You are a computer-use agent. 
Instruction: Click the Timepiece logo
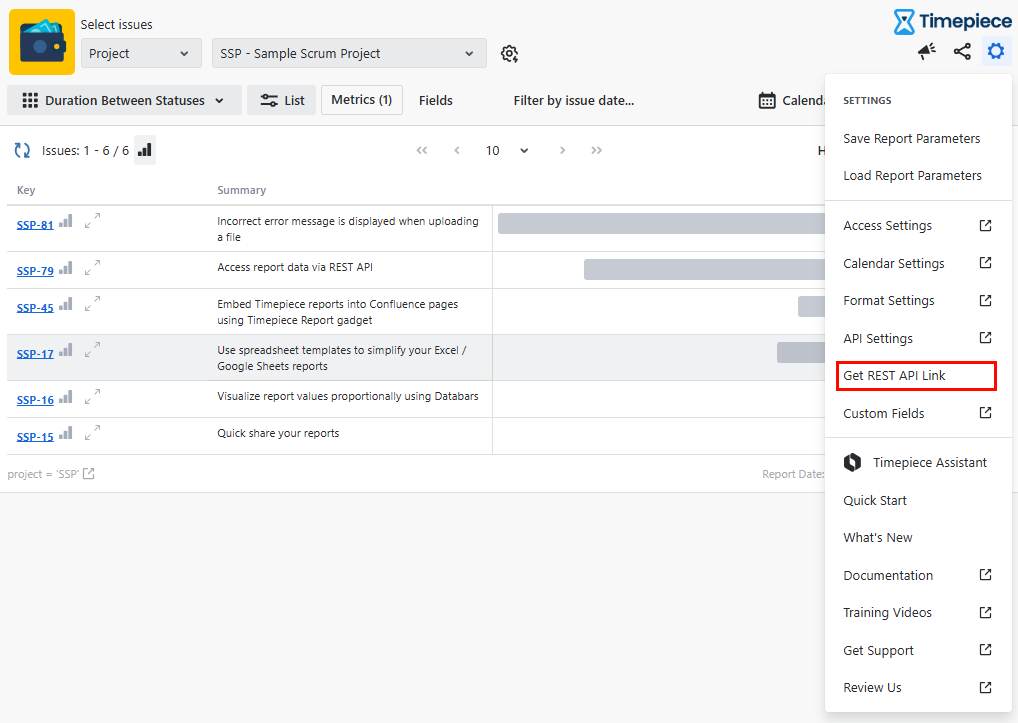click(952, 21)
